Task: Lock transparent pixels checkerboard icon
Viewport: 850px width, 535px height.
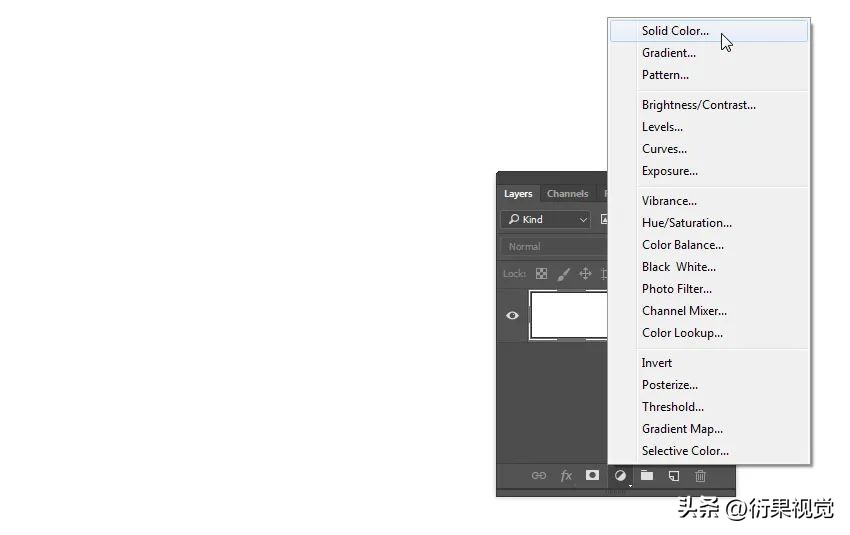Action: 542,274
